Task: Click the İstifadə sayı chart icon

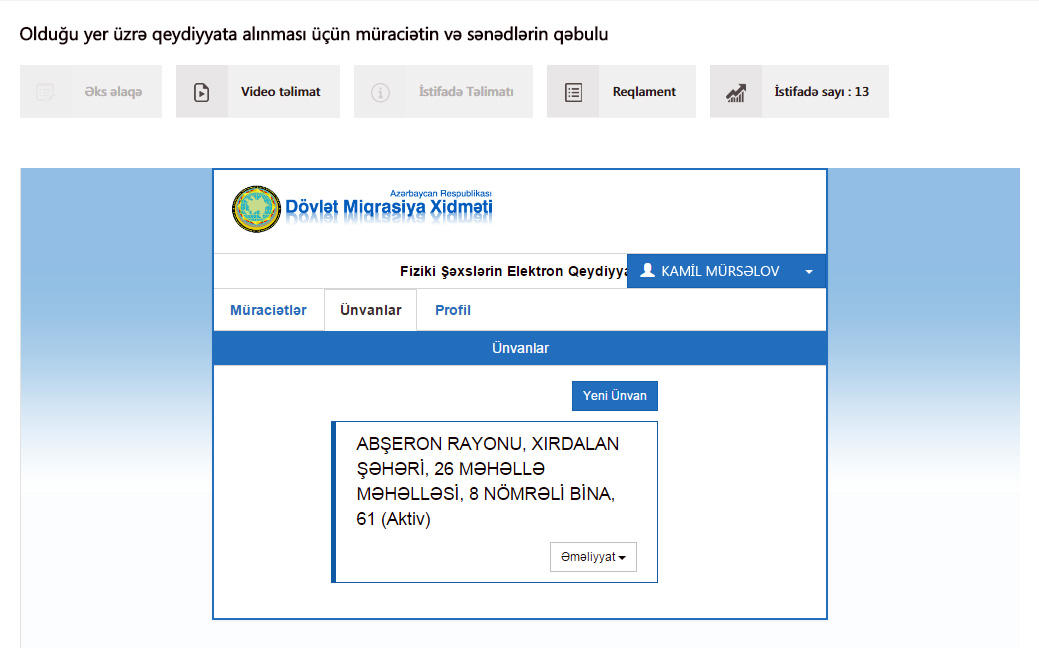Action: coord(737,91)
